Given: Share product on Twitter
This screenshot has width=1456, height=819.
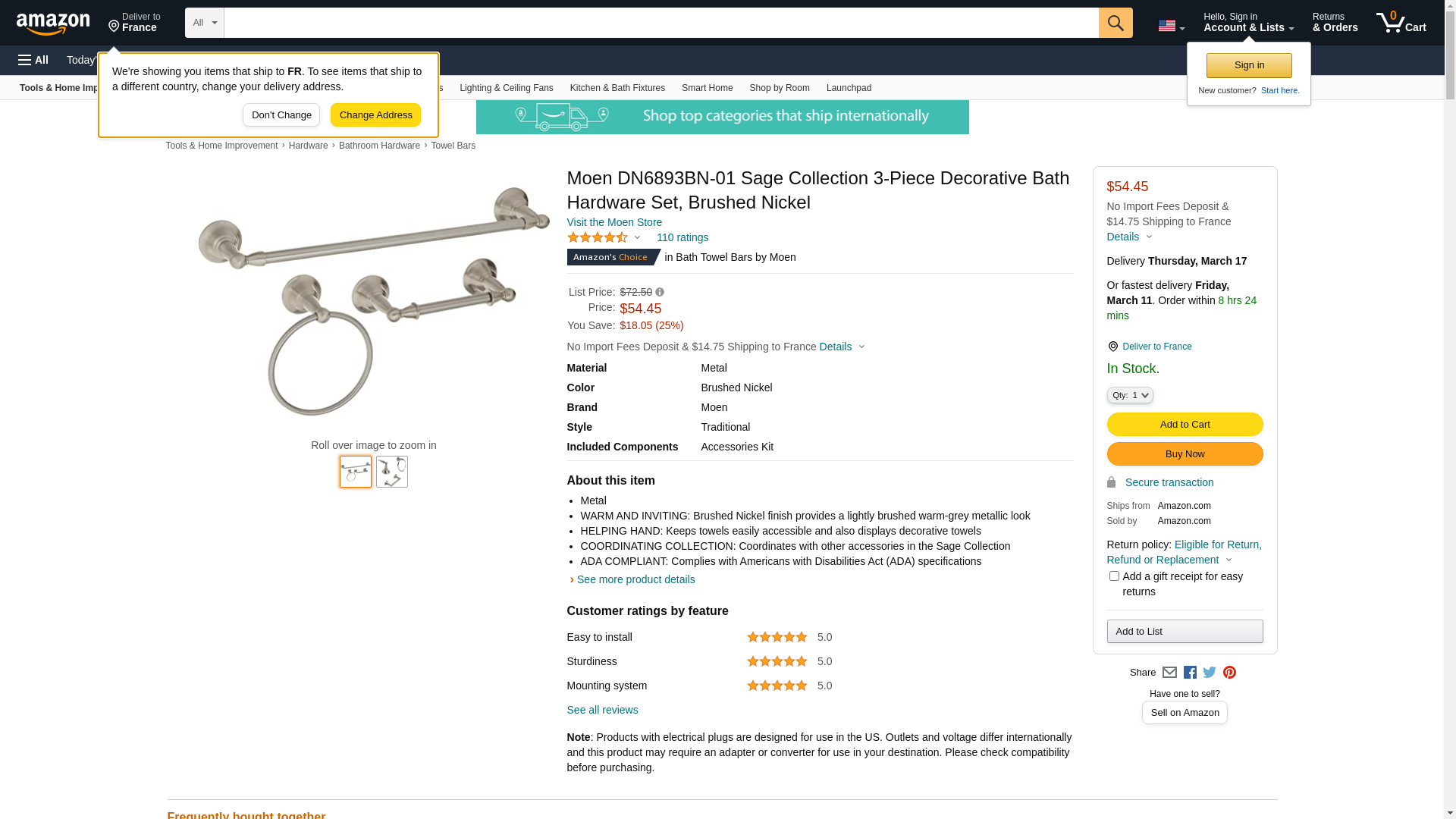Looking at the screenshot, I should coord(1210,673).
